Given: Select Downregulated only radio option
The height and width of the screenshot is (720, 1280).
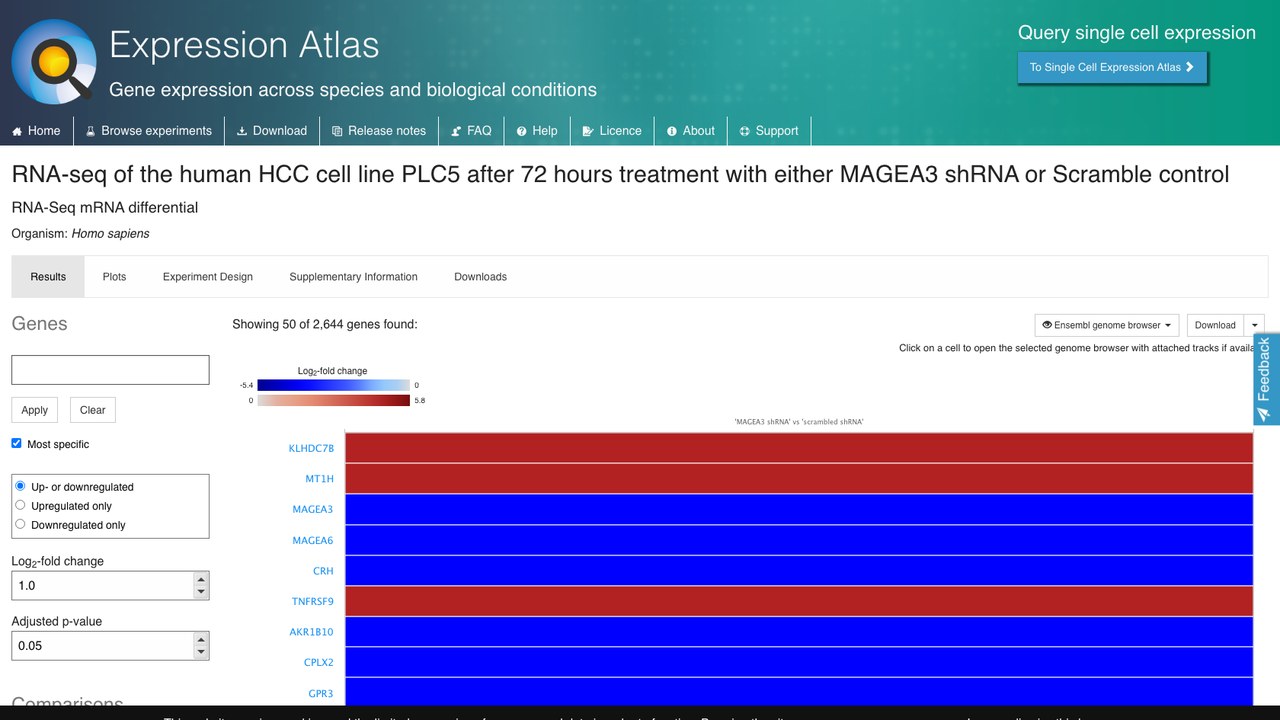Looking at the screenshot, I should click(x=20, y=524).
